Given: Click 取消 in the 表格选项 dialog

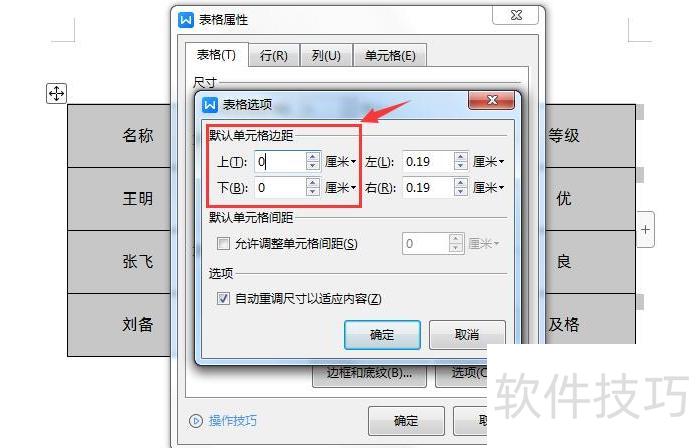Looking at the screenshot, I should click(467, 335).
